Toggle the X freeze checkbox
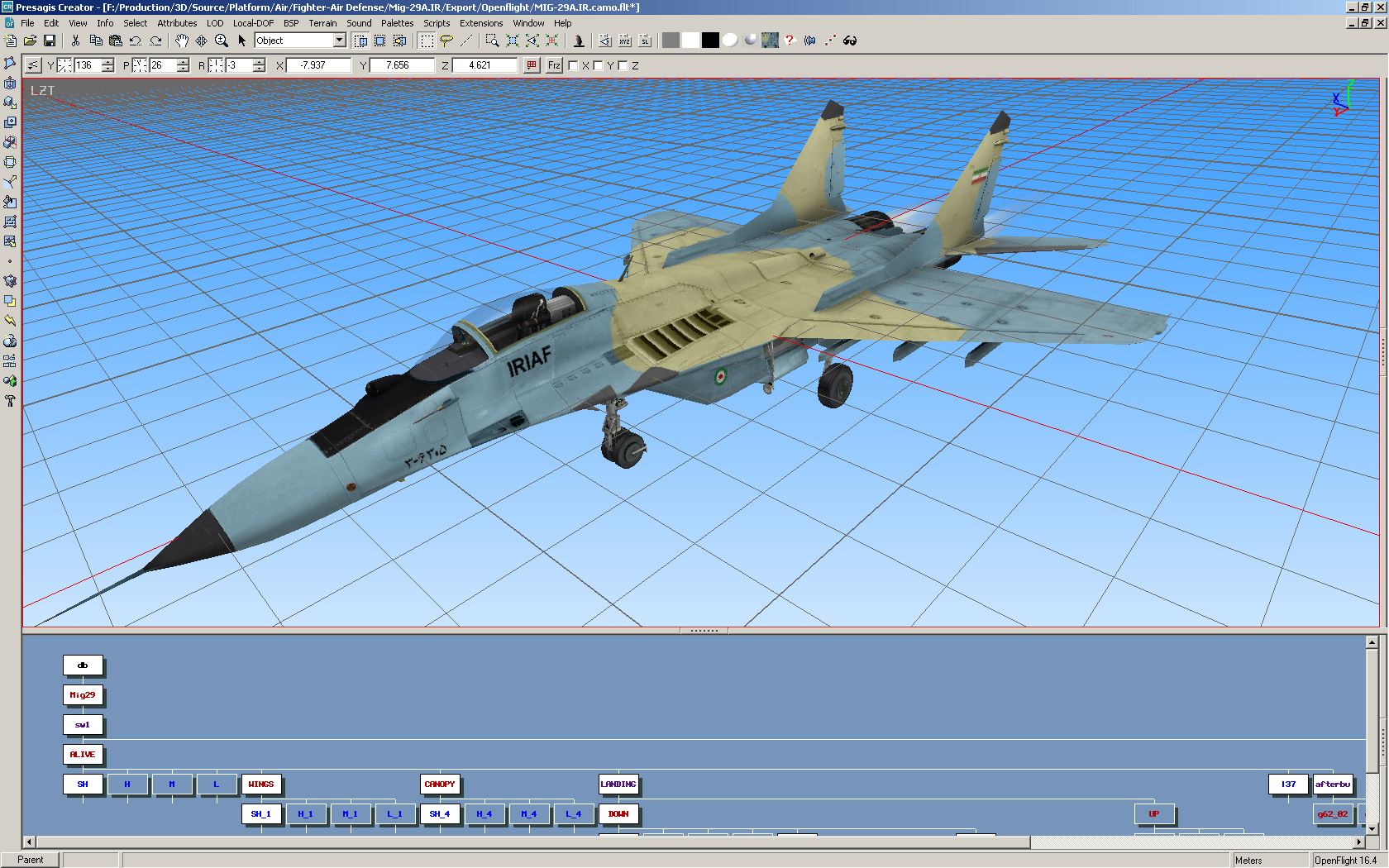 pos(573,66)
